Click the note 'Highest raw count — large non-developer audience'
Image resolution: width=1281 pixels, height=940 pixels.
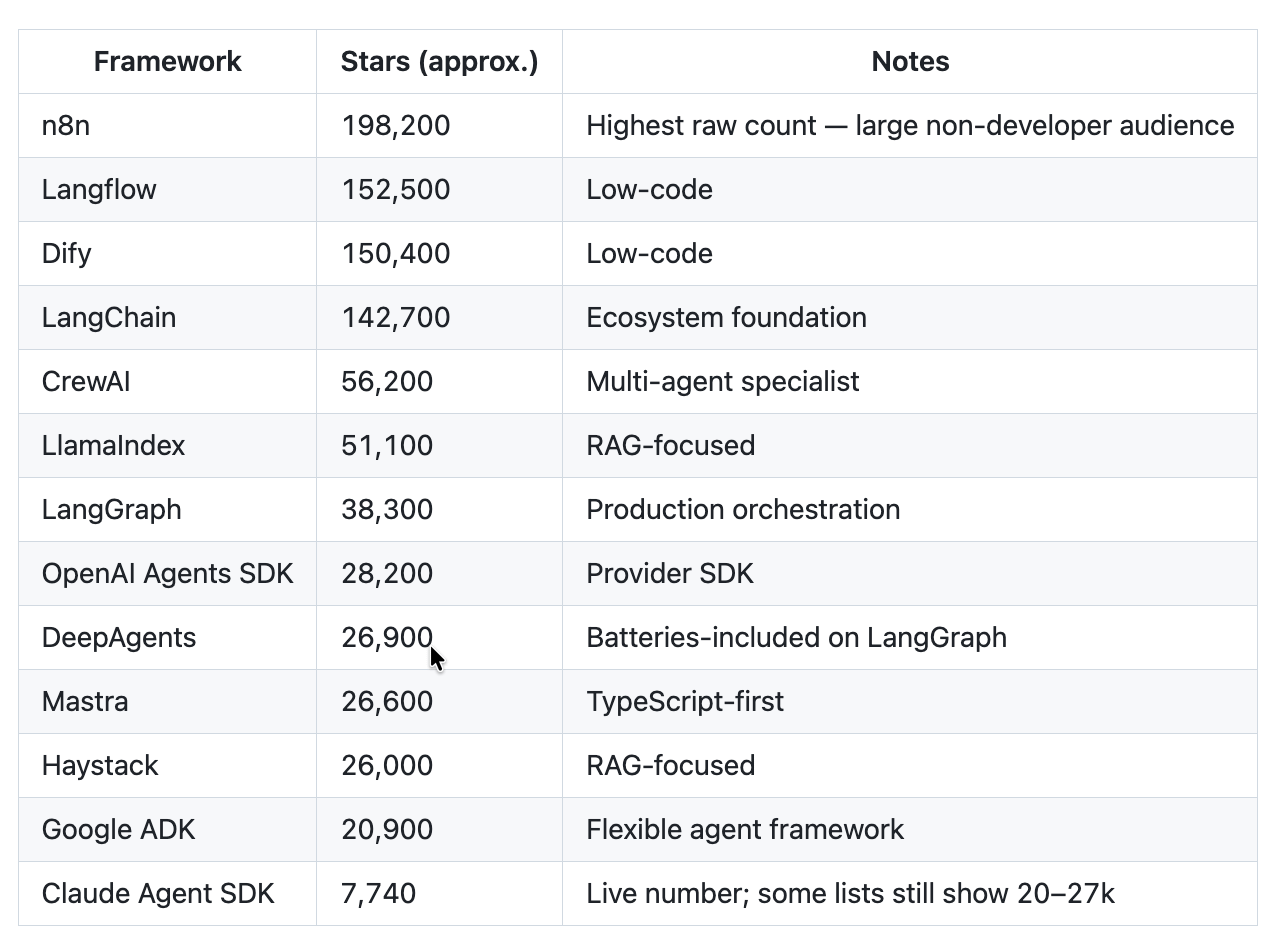click(910, 126)
